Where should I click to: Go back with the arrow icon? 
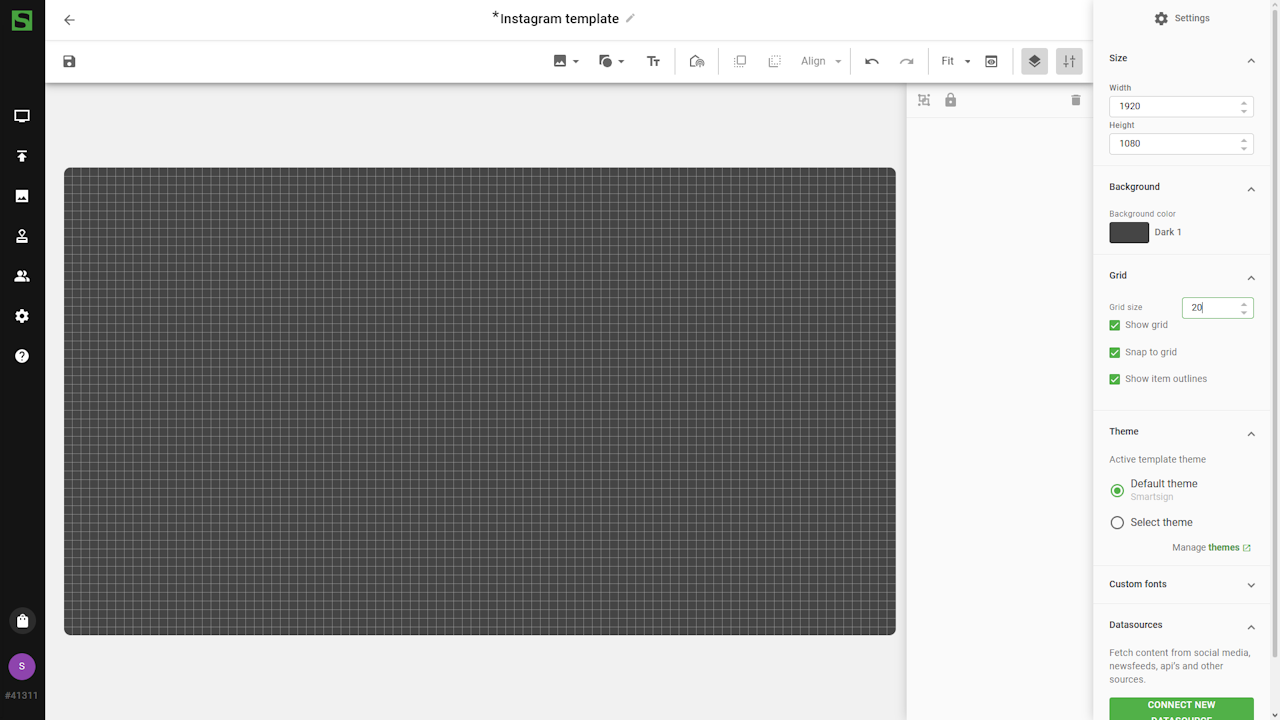(x=69, y=20)
